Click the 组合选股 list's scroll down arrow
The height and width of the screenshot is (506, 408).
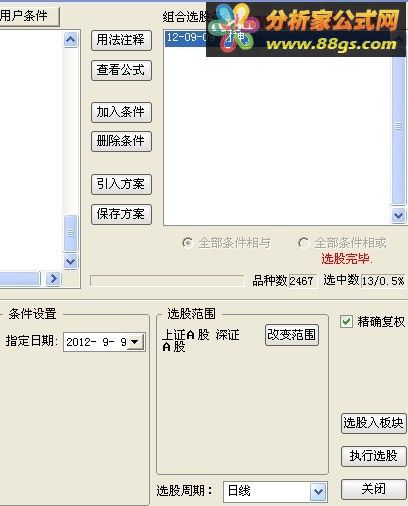[x=399, y=215]
